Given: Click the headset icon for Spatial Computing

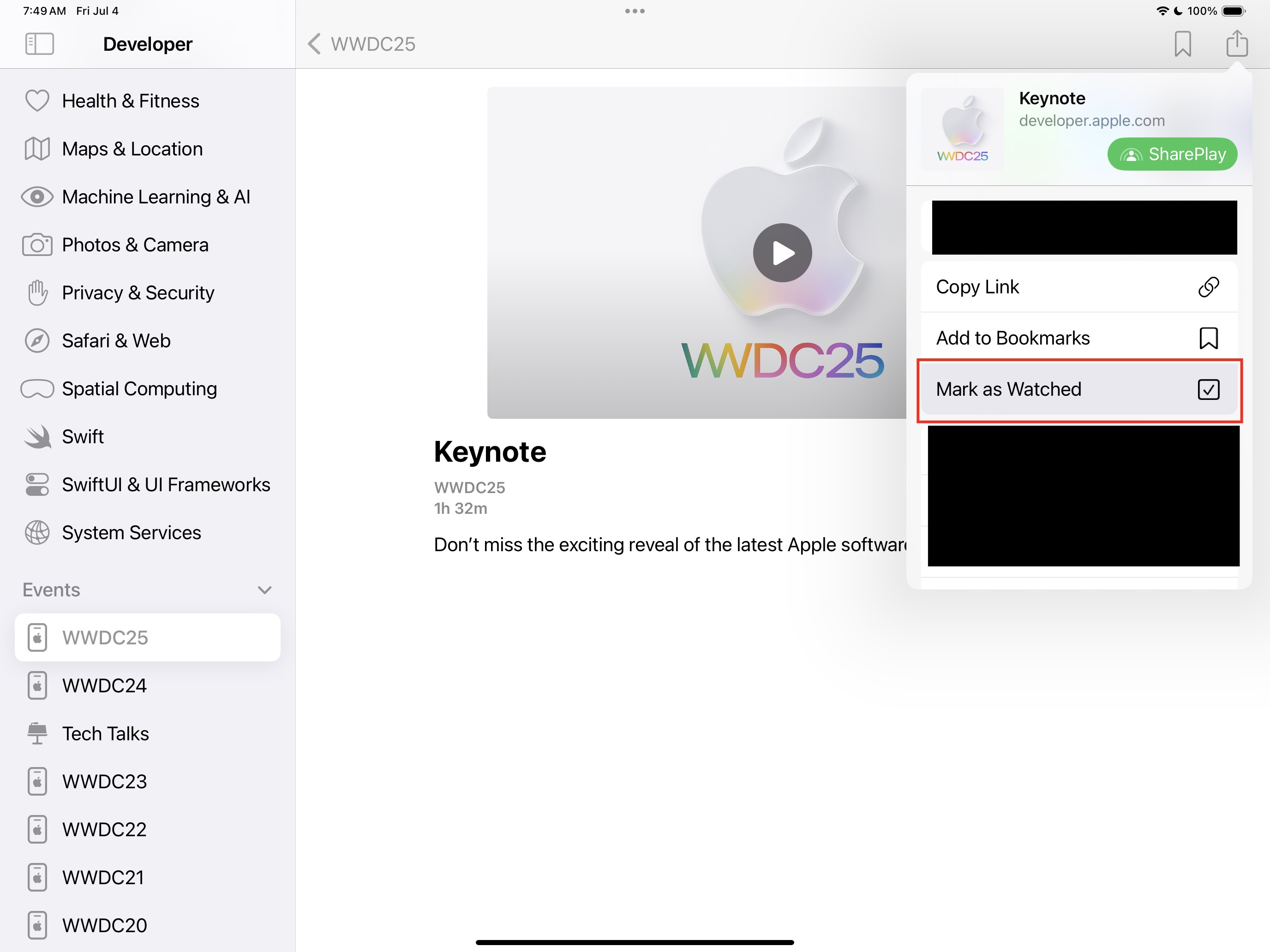Looking at the screenshot, I should (37, 388).
